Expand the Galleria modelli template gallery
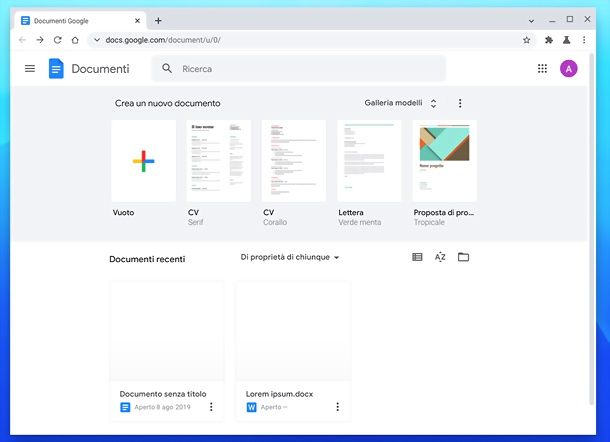Screen dimensions: 610x442 [x=400, y=103]
